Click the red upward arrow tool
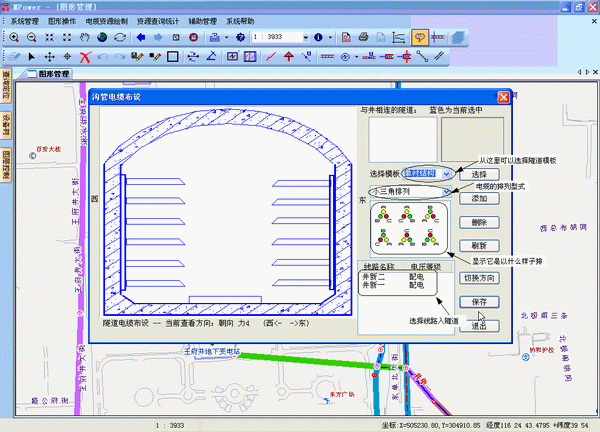 (x=289, y=57)
